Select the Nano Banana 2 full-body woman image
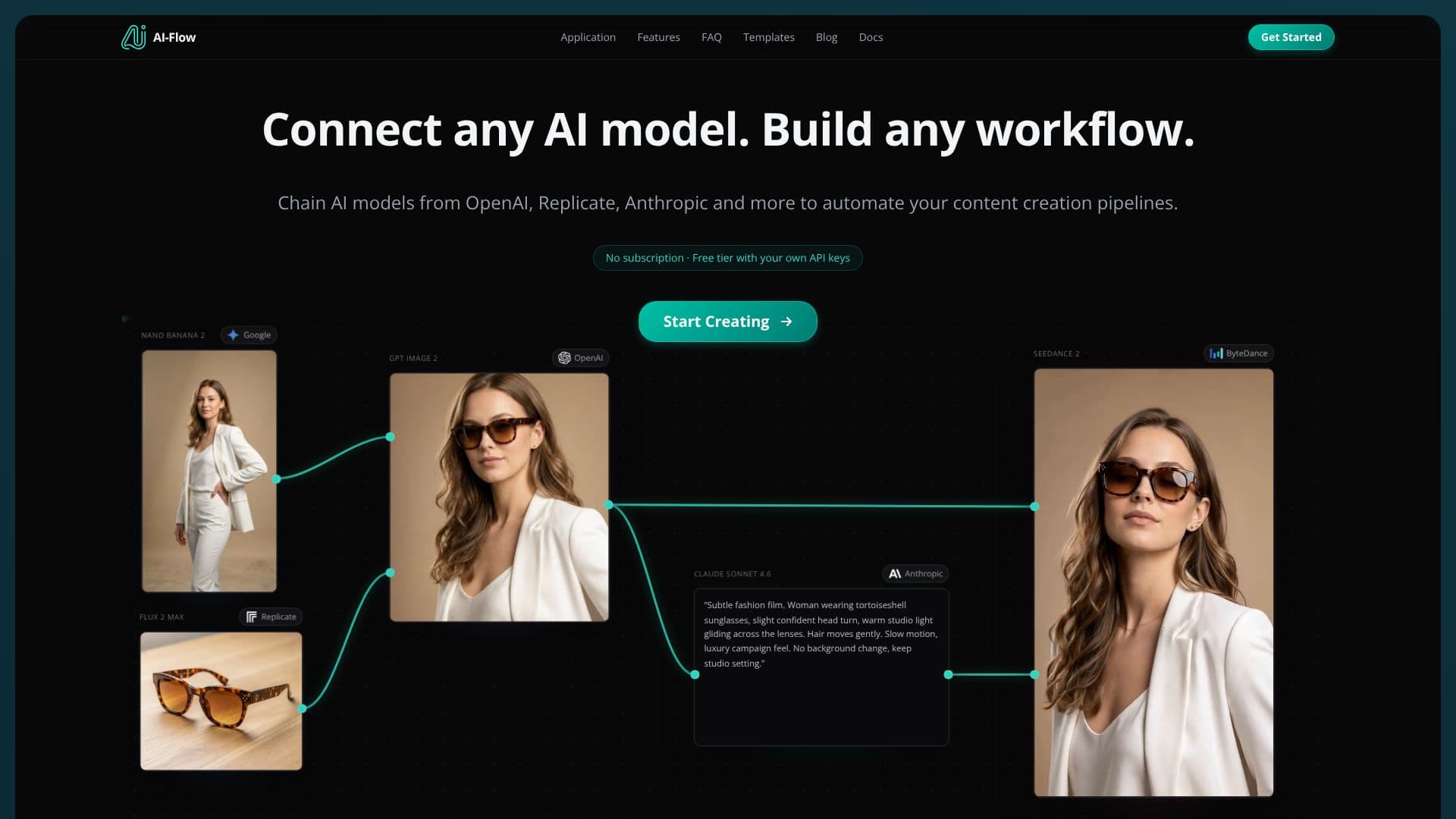The height and width of the screenshot is (819, 1456). click(x=209, y=471)
